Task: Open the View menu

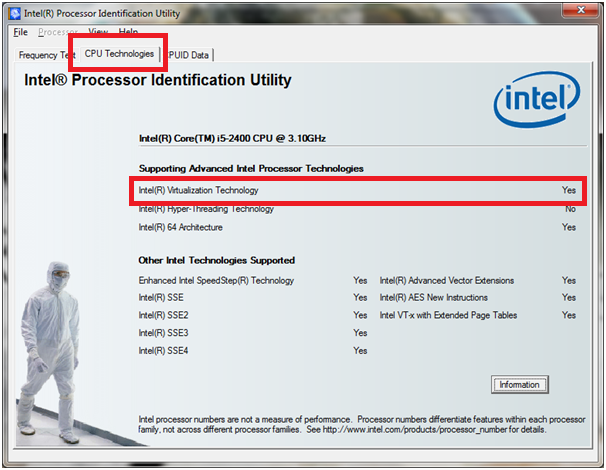Action: [x=98, y=31]
